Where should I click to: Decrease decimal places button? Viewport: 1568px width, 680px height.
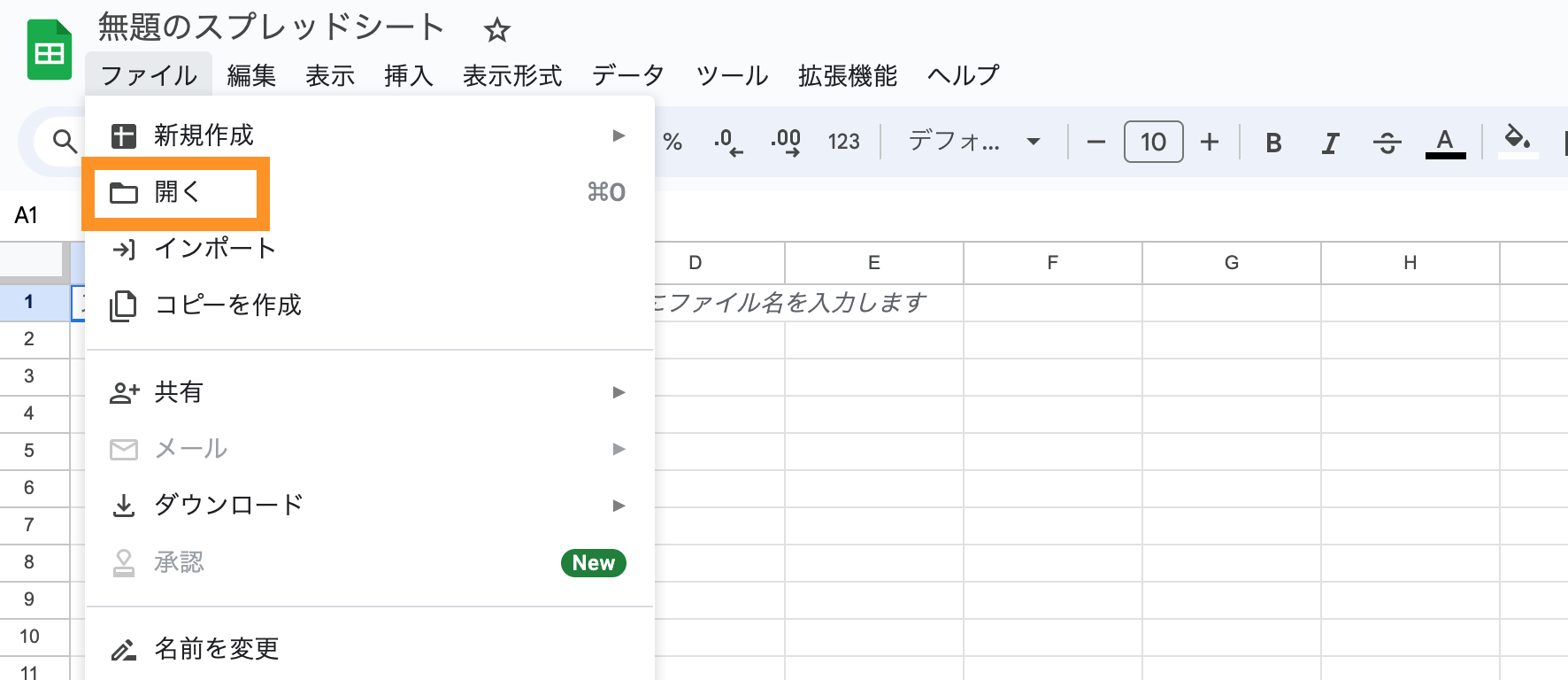(x=727, y=142)
